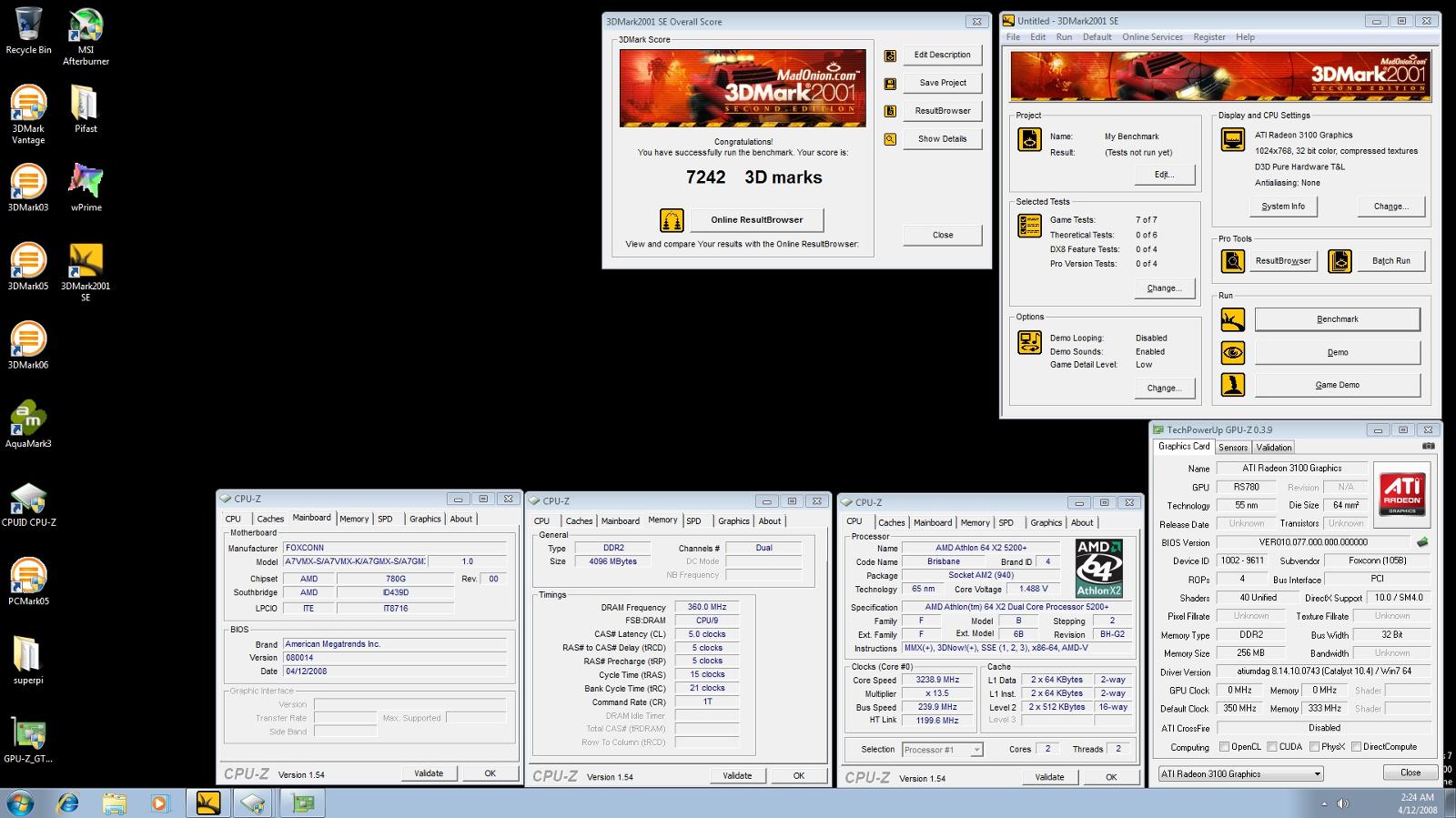Screen dimensions: 1456x818
Task: Select the PCMark05 desktop icon
Action: click(28, 582)
